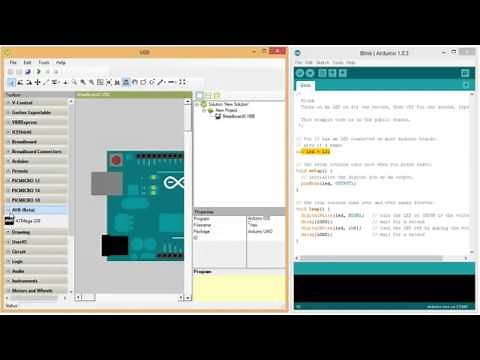Expand the VBBExpress toolbox group
This screenshot has height=360, width=480.
pyautogui.click(x=37, y=122)
